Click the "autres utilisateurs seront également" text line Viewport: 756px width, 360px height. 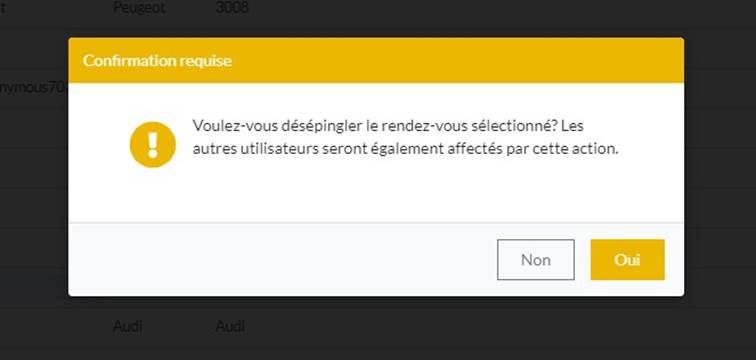point(405,149)
